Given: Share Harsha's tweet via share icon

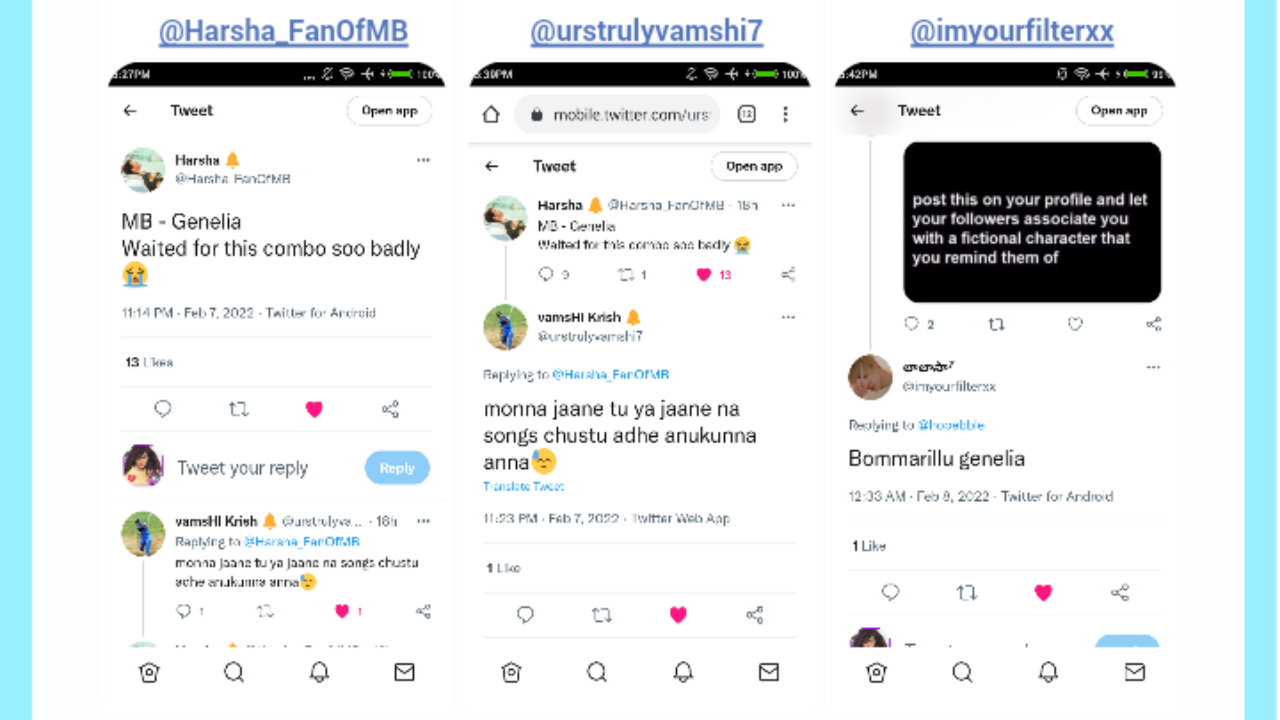Looking at the screenshot, I should point(390,409).
